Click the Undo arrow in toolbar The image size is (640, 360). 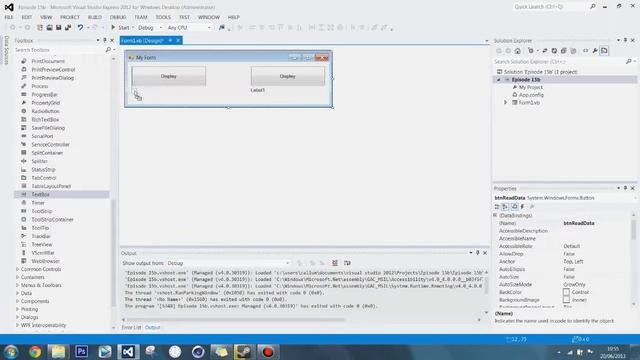pos(80,27)
